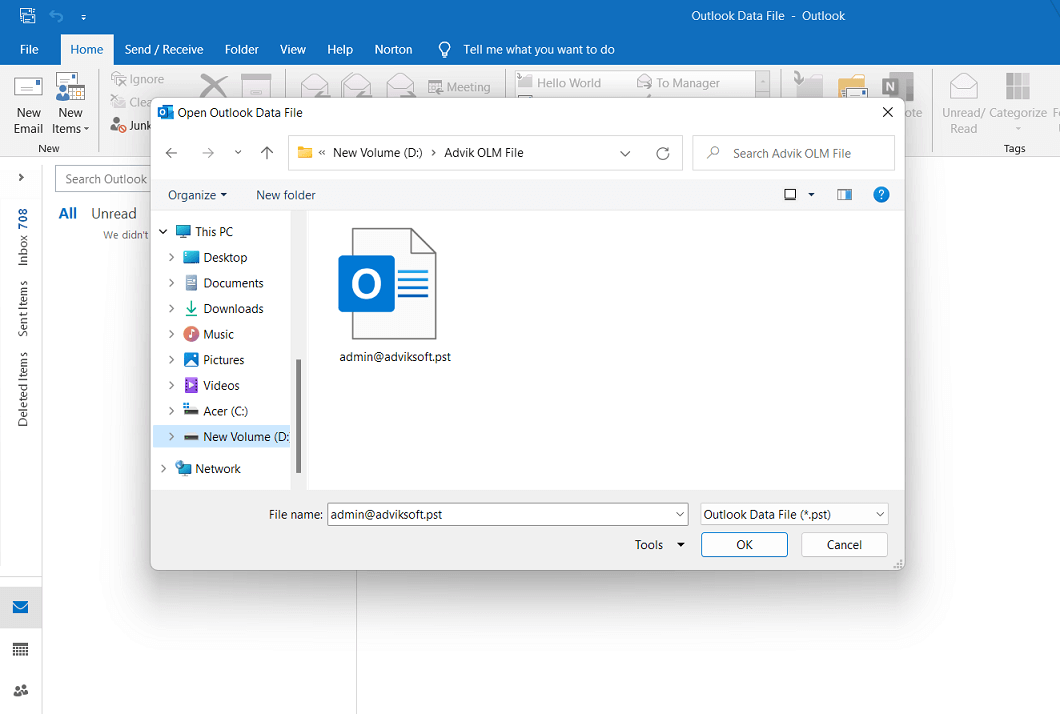Click the Ignore conversation icon
The image size is (1060, 714).
pyautogui.click(x=119, y=80)
